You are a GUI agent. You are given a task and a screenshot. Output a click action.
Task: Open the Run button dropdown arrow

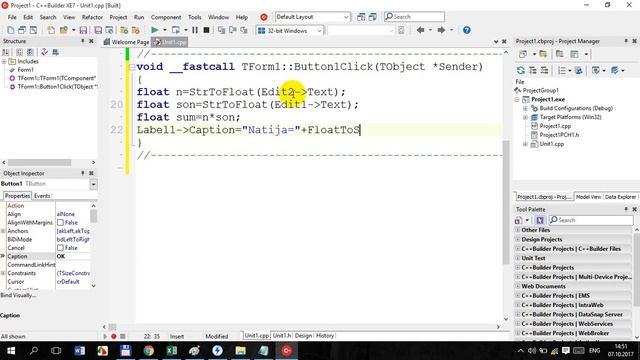click(x=165, y=30)
